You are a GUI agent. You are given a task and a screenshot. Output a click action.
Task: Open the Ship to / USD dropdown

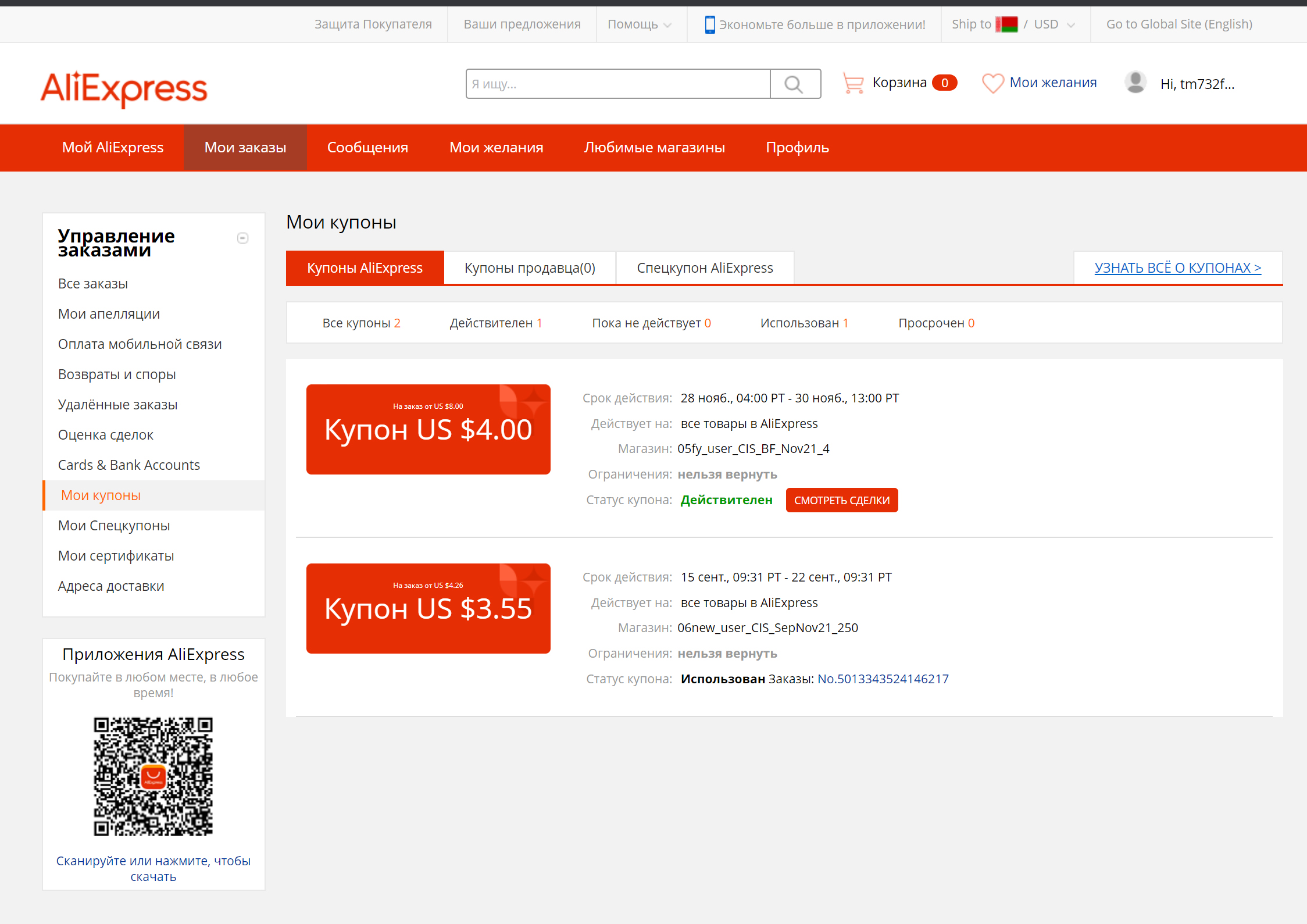[1013, 24]
